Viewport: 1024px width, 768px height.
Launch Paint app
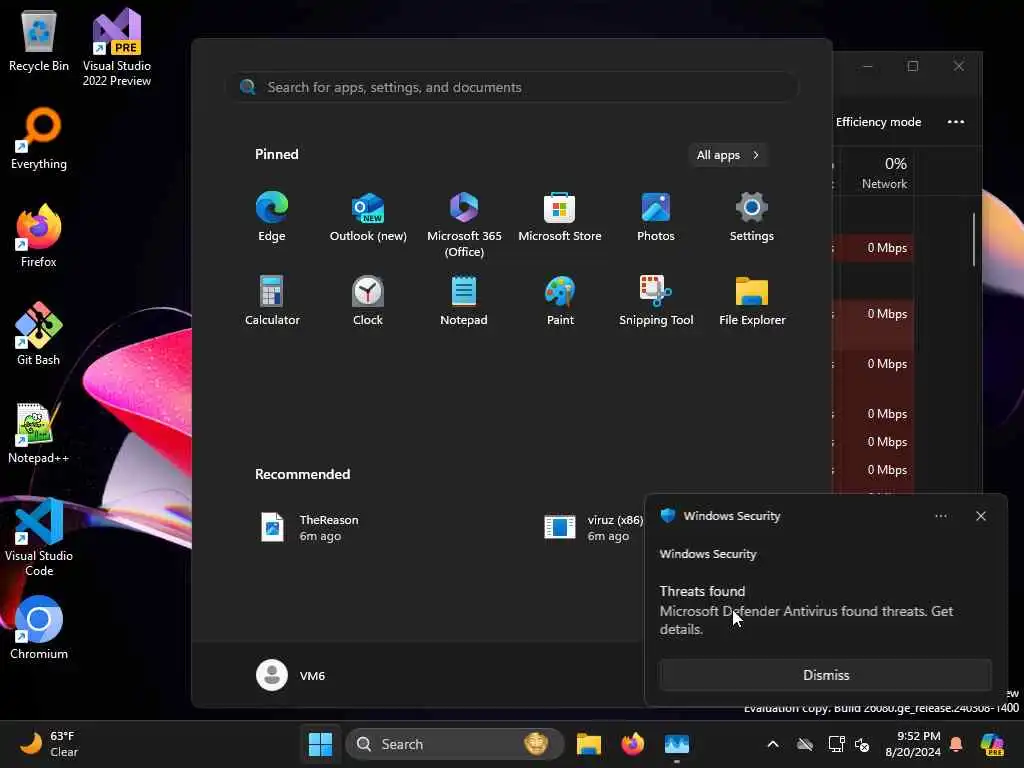[560, 301]
